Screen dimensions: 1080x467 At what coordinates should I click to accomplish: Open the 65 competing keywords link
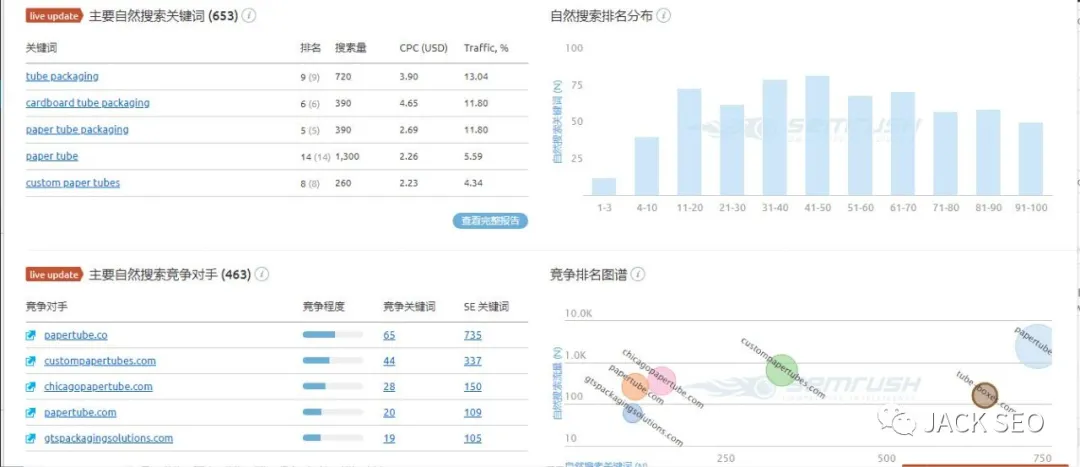coord(389,336)
